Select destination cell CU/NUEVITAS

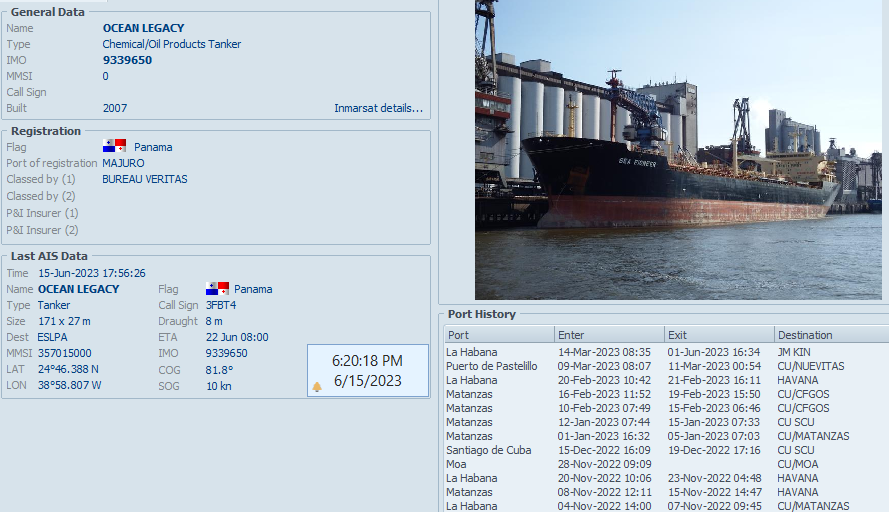tap(811, 366)
